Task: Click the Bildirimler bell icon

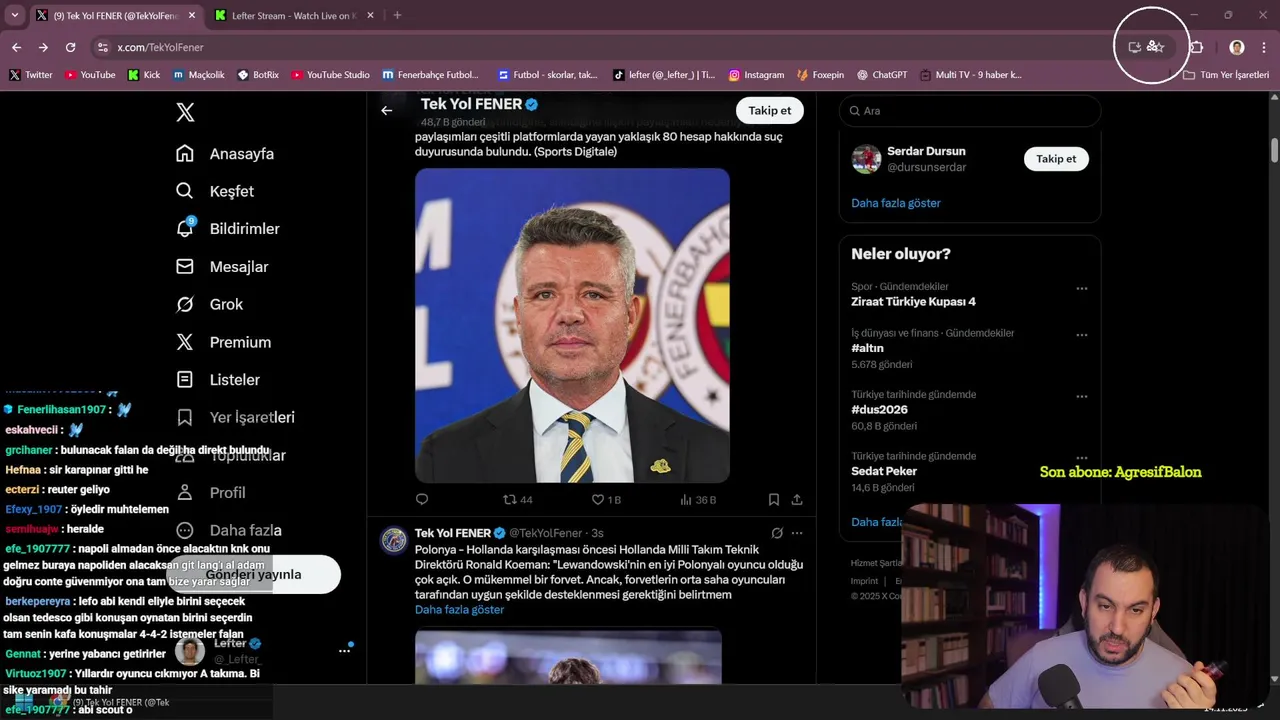Action: 185,228
